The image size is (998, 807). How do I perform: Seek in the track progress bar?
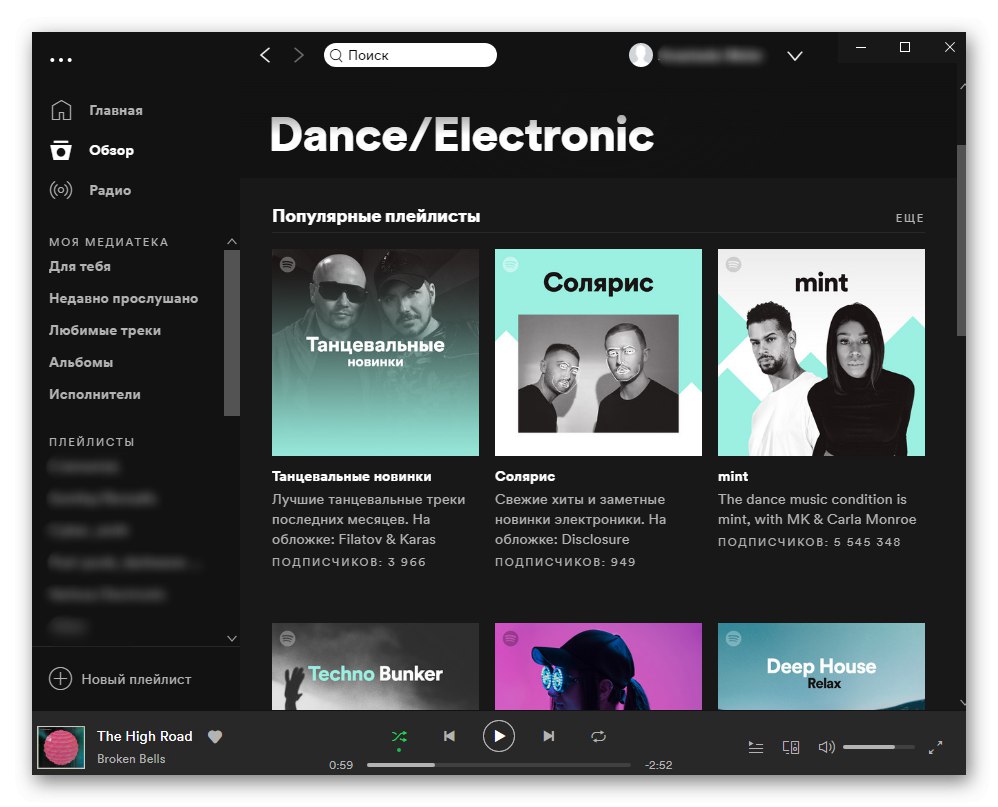coord(499,765)
